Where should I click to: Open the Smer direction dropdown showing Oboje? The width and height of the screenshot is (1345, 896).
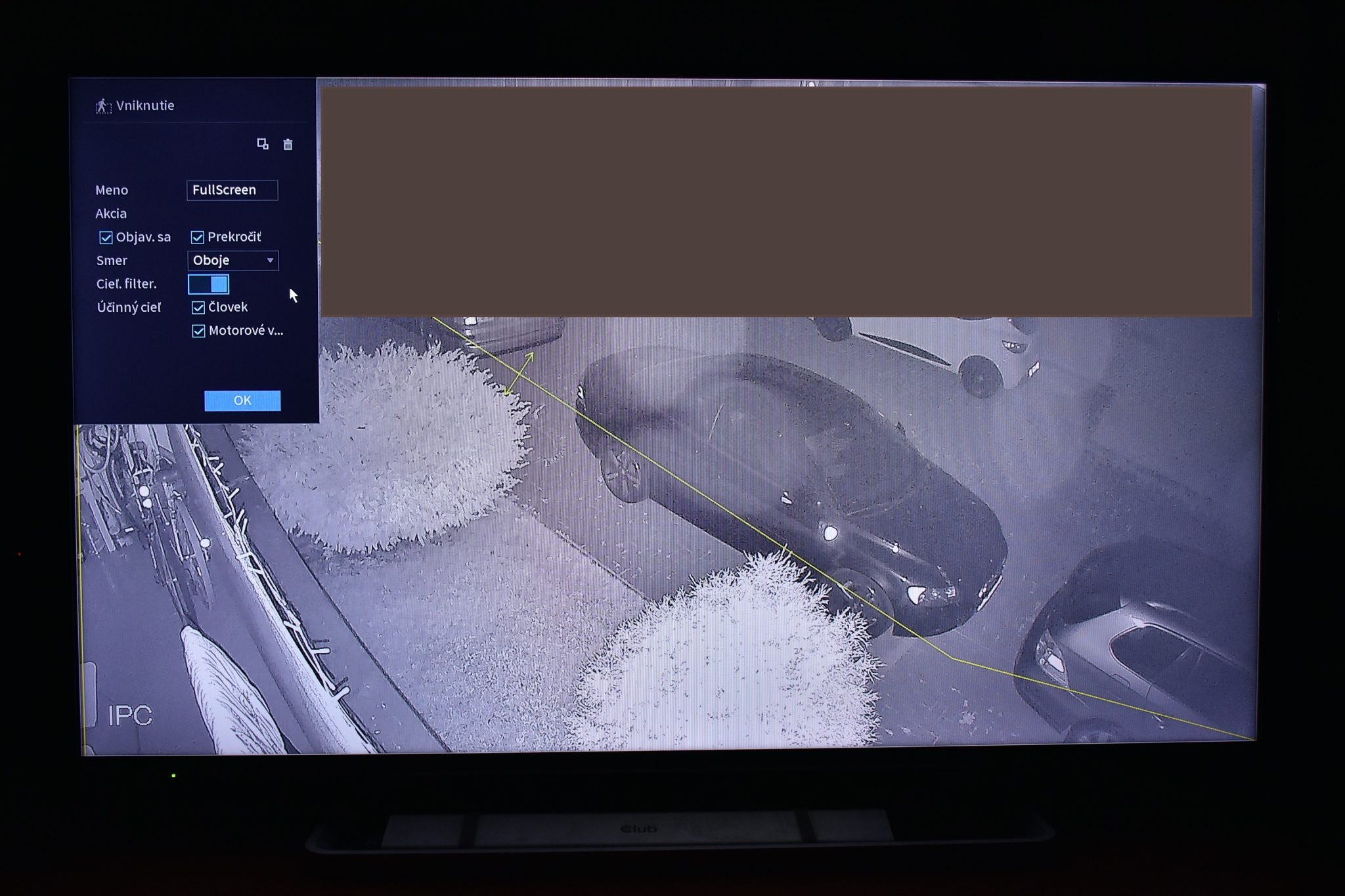click(233, 261)
